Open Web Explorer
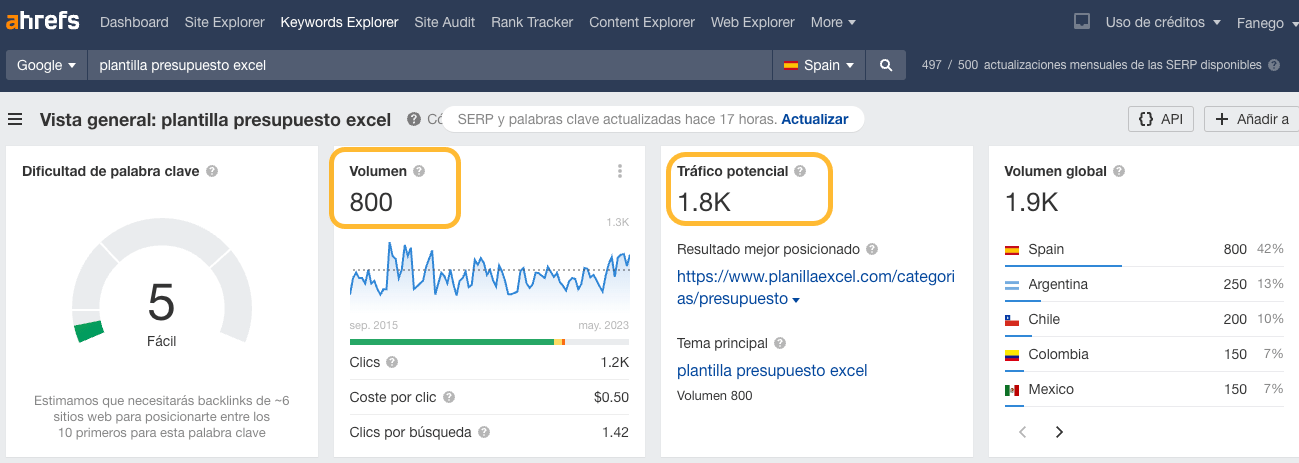 coord(753,22)
